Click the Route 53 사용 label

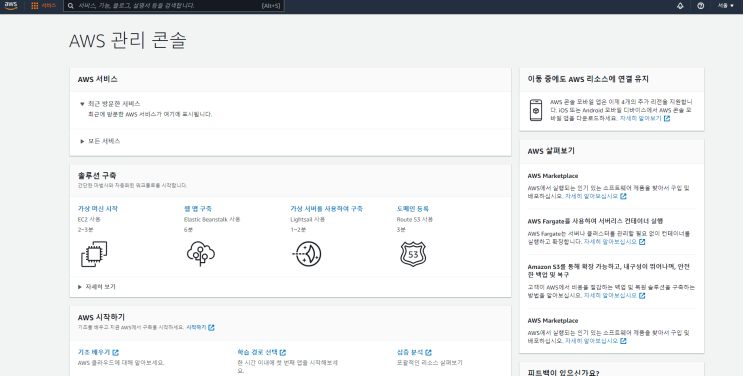[415, 220]
